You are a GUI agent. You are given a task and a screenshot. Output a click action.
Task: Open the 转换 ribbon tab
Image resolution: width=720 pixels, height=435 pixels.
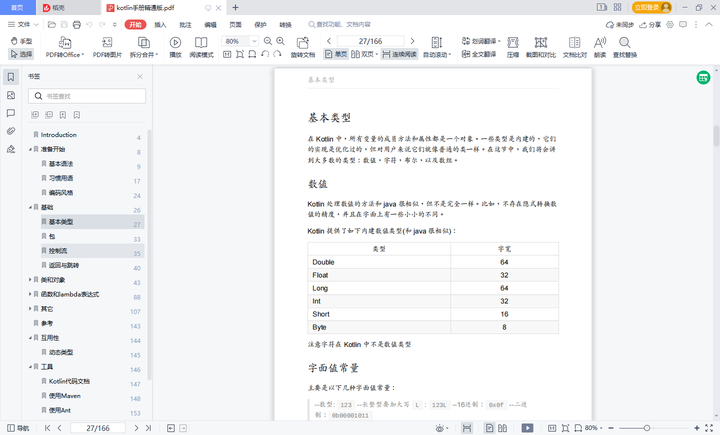pyautogui.click(x=285, y=25)
